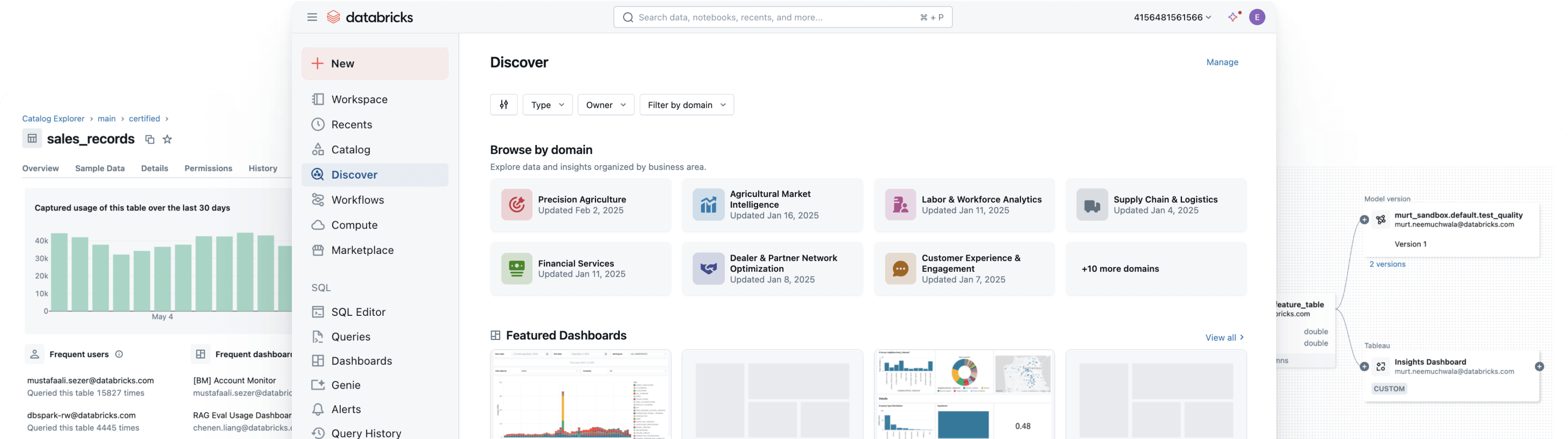Screen dimensions: 1568x439
Task: Click the filter sliders icon button
Action: 503,104
